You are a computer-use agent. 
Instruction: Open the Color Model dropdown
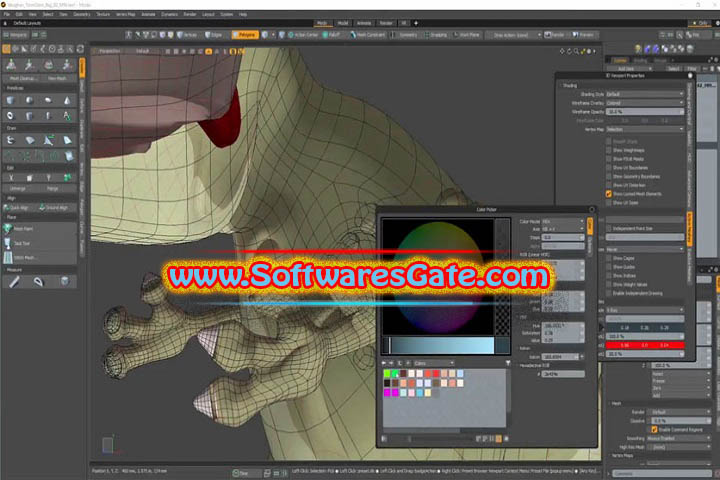563,221
